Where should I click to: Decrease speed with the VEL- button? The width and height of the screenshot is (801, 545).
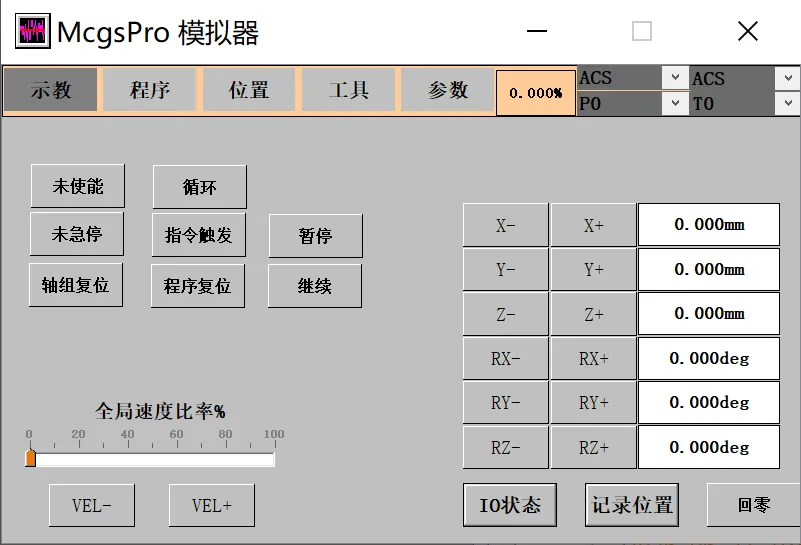tap(92, 506)
